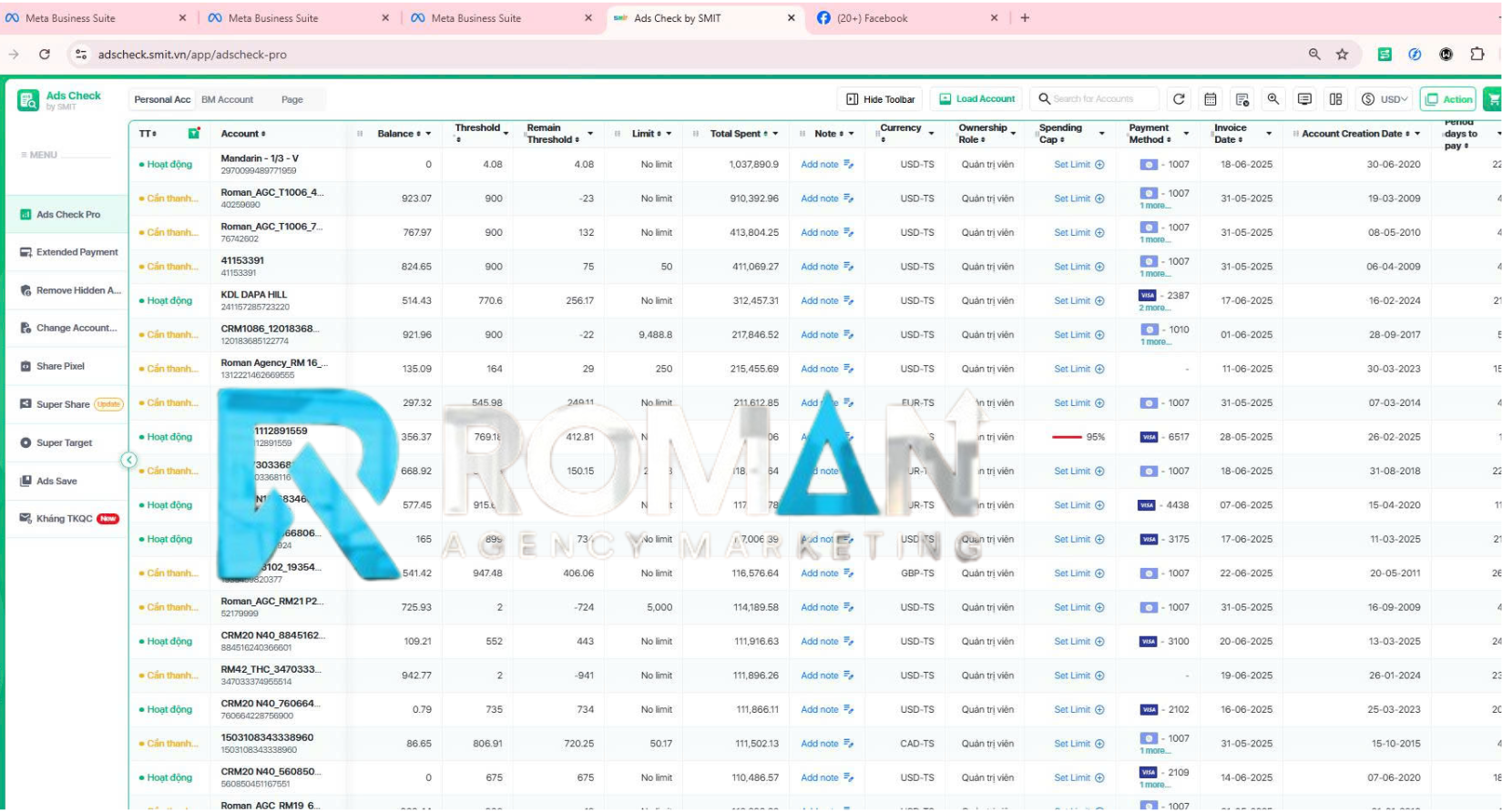Open the Currency column filter arrow

(x=931, y=134)
